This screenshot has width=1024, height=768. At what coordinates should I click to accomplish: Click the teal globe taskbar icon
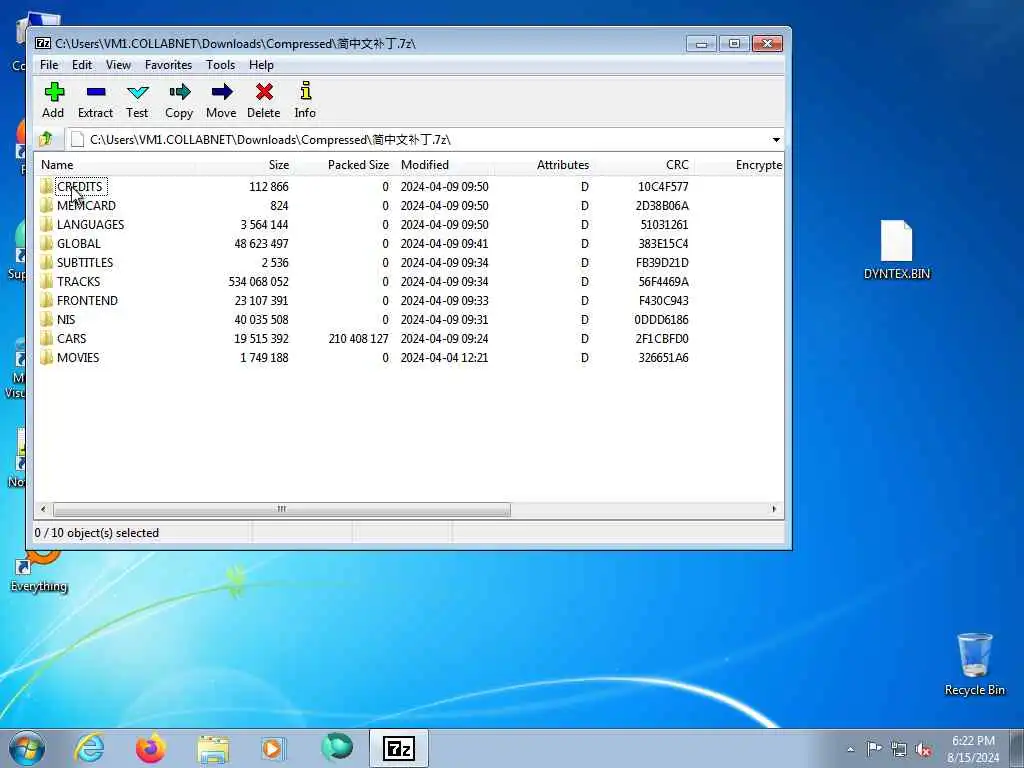[337, 747]
